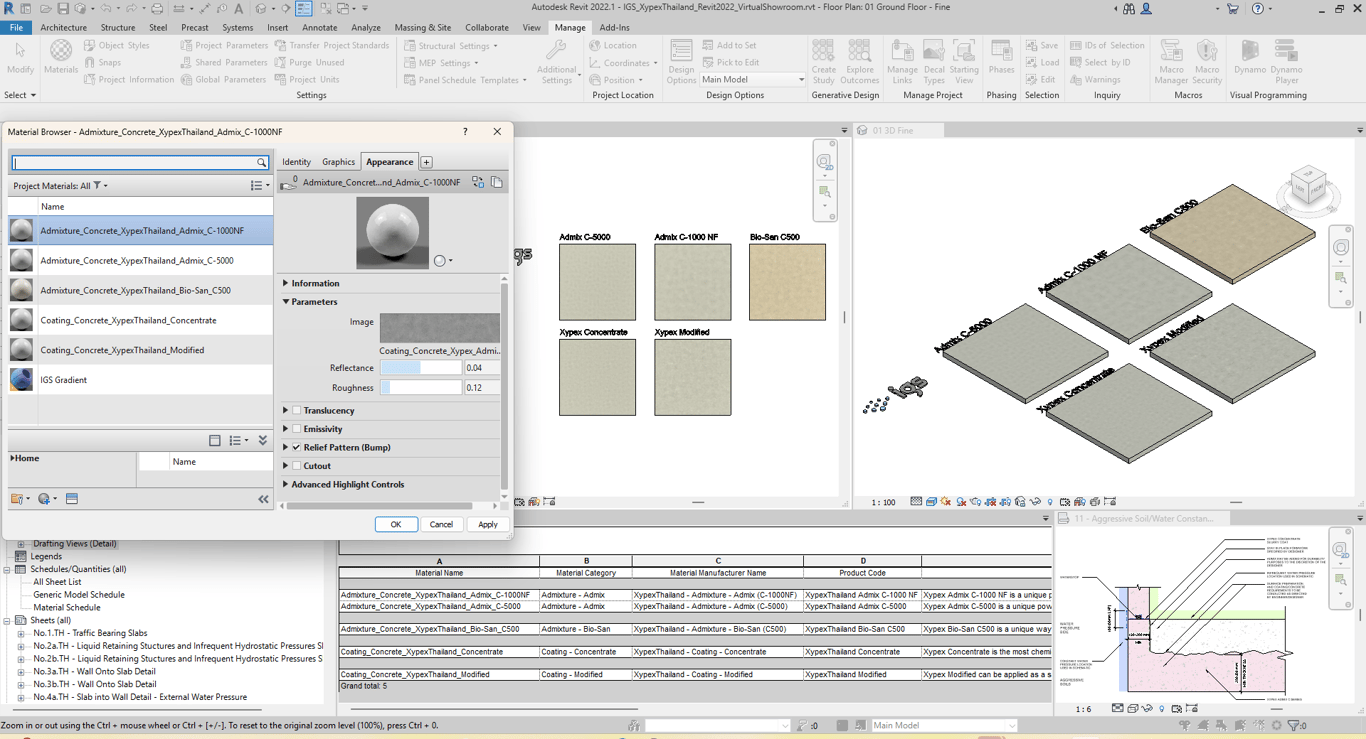
Task: Click the ViewCube in the 3D view
Action: [x=1307, y=187]
